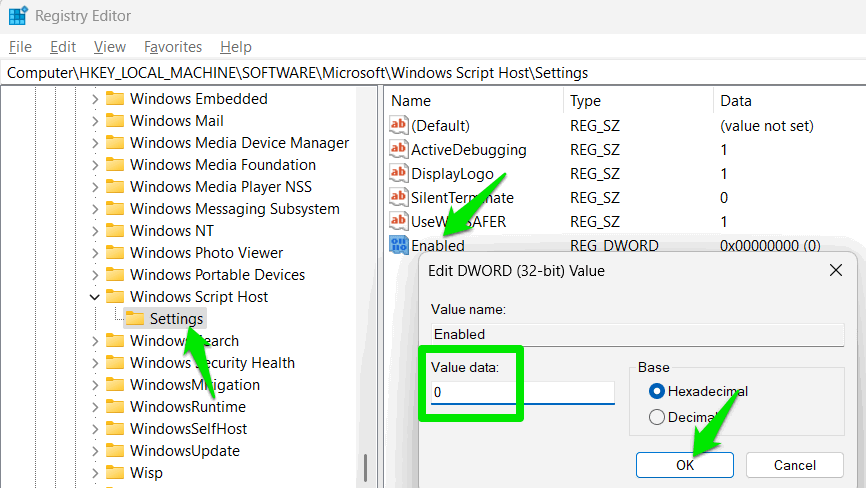This screenshot has height=488, width=866.
Task: Click the registry path address bar
Action: click(433, 73)
